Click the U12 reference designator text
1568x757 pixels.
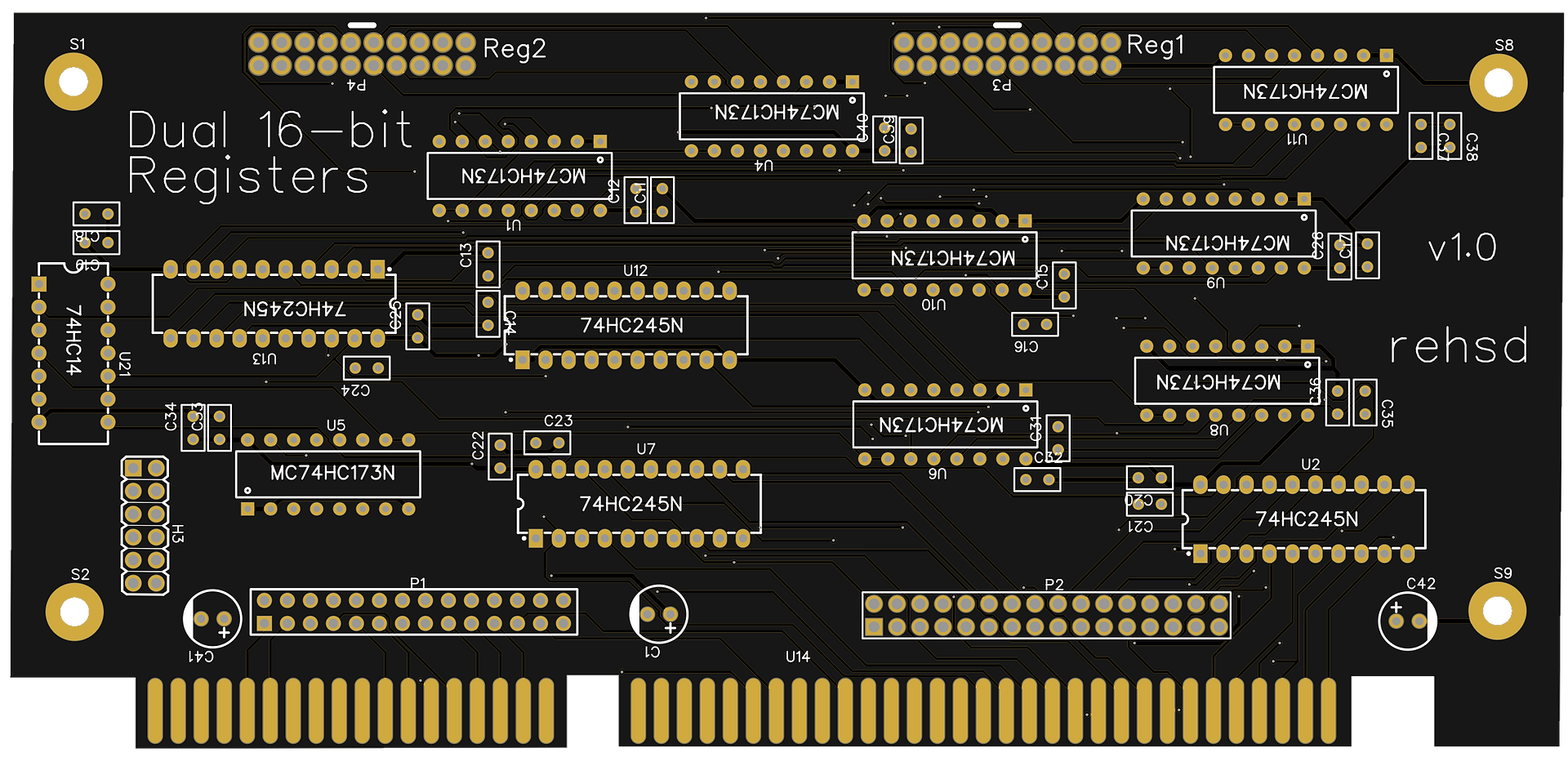[635, 270]
